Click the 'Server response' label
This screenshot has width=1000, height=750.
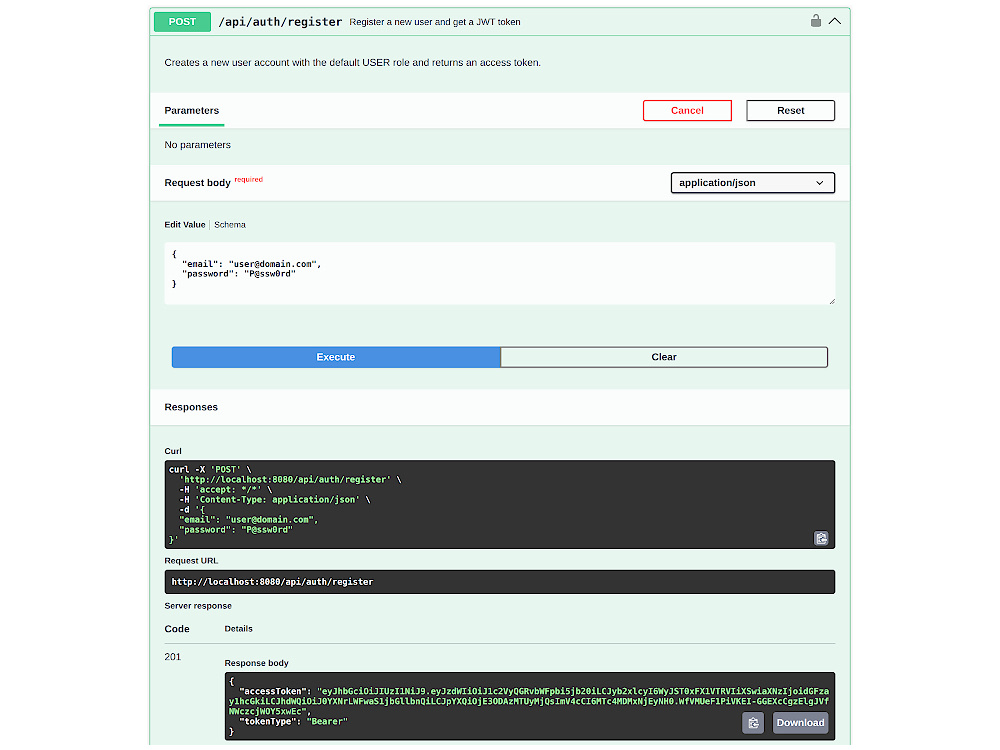pyautogui.click(x=198, y=606)
